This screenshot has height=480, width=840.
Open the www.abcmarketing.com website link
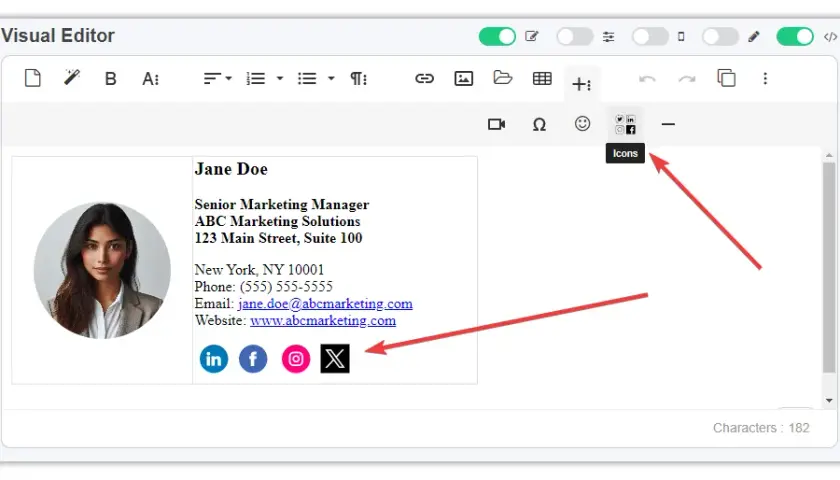[x=323, y=320]
